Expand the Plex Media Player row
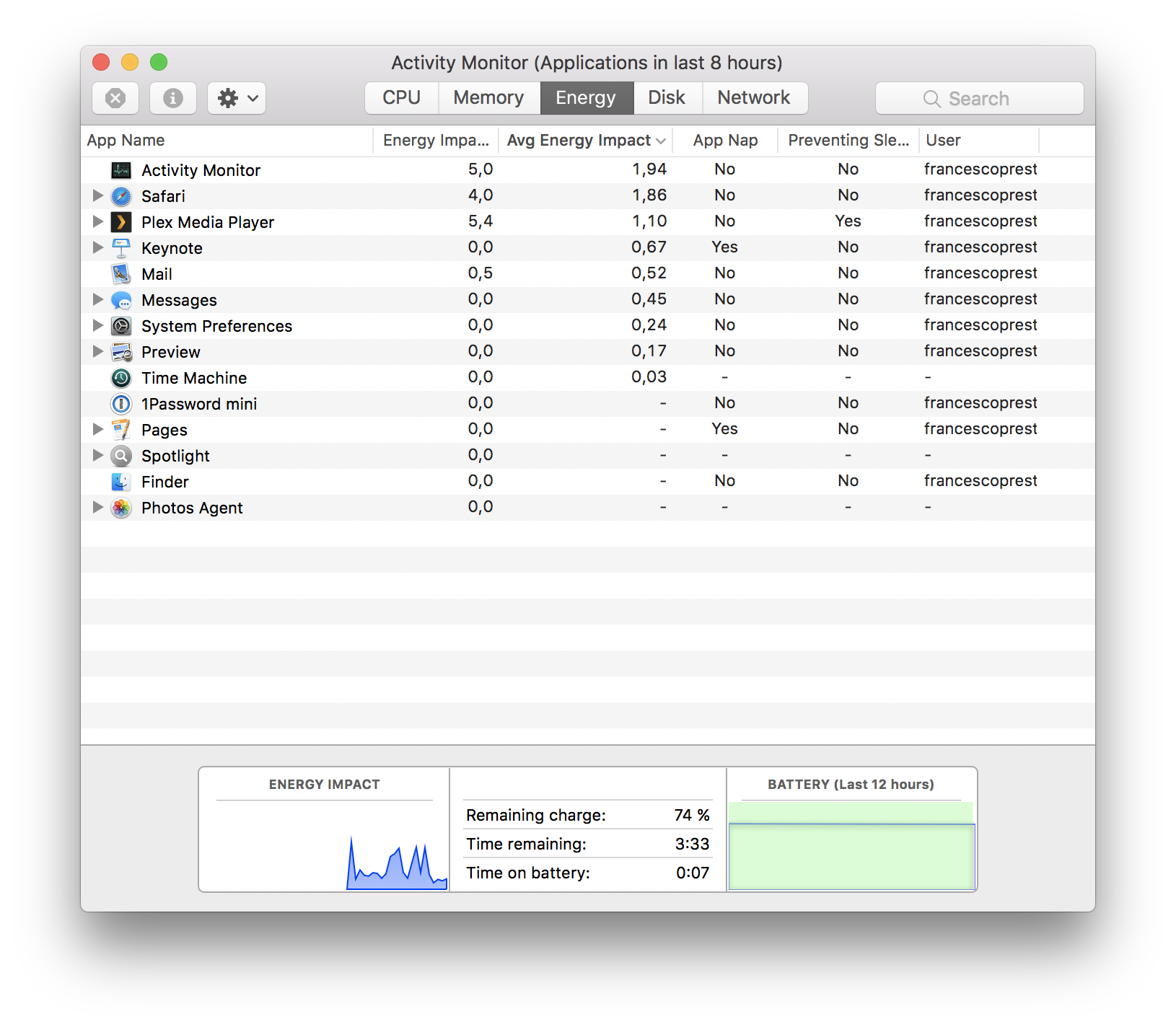1176x1027 pixels. [97, 221]
